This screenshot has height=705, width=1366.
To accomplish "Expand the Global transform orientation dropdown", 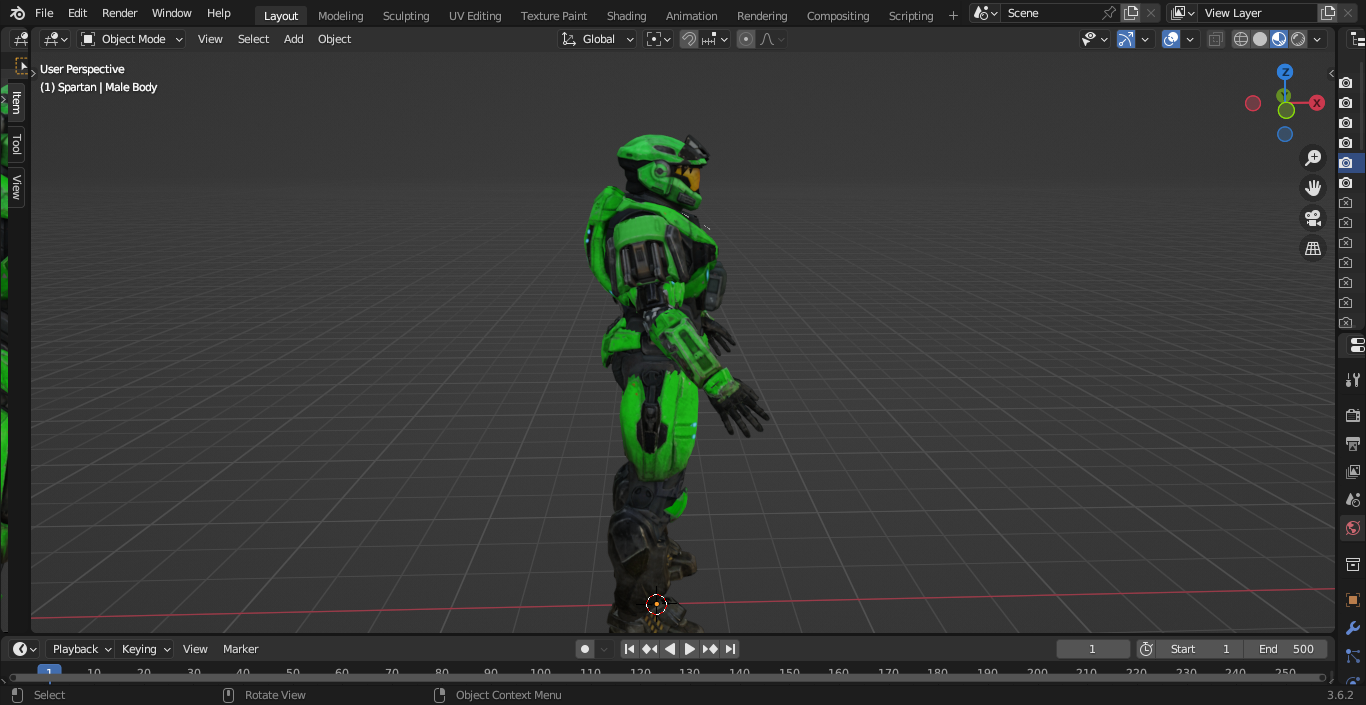I will click(x=598, y=39).
